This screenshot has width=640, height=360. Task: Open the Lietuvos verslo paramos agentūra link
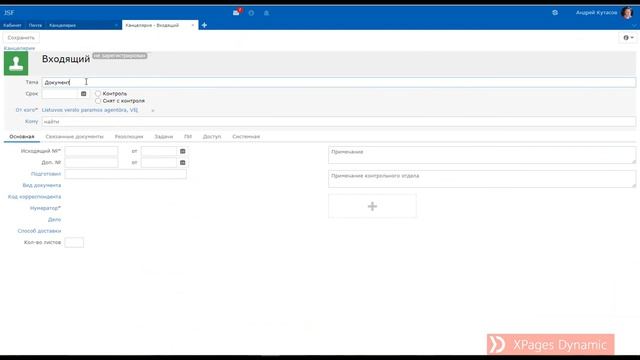[x=90, y=110]
